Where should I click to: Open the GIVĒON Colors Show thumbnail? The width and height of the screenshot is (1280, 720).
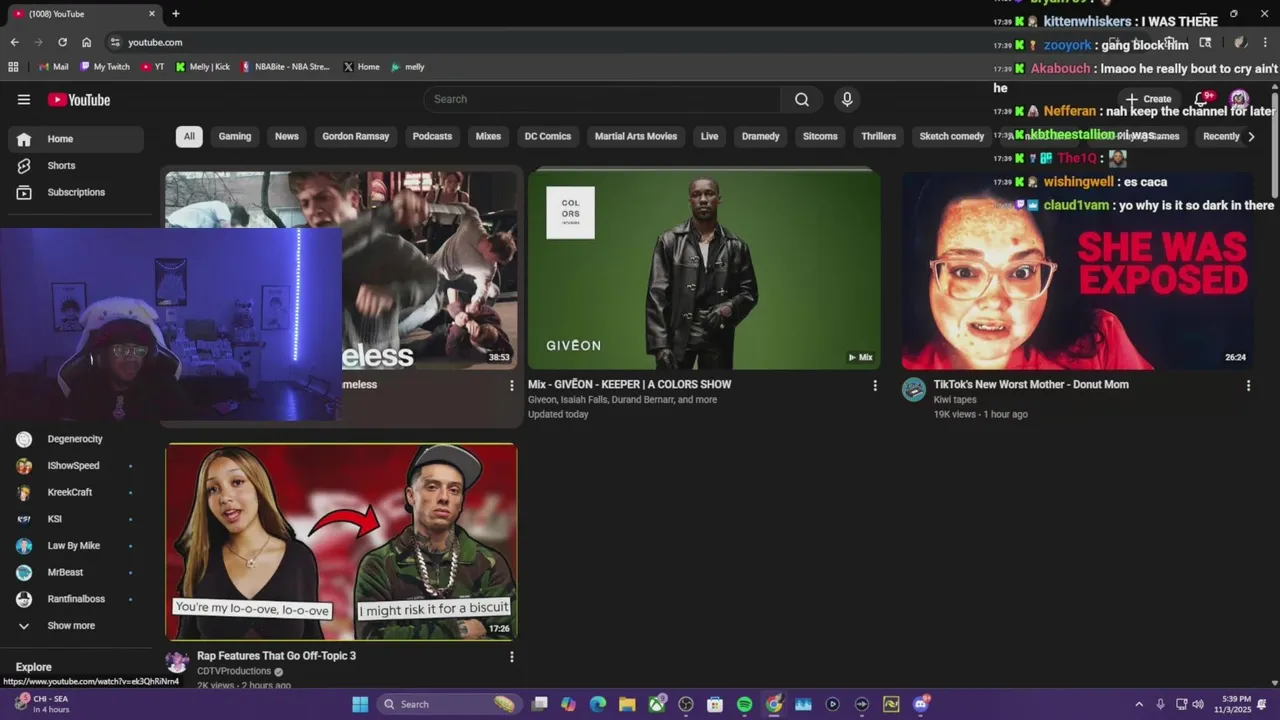pos(704,269)
